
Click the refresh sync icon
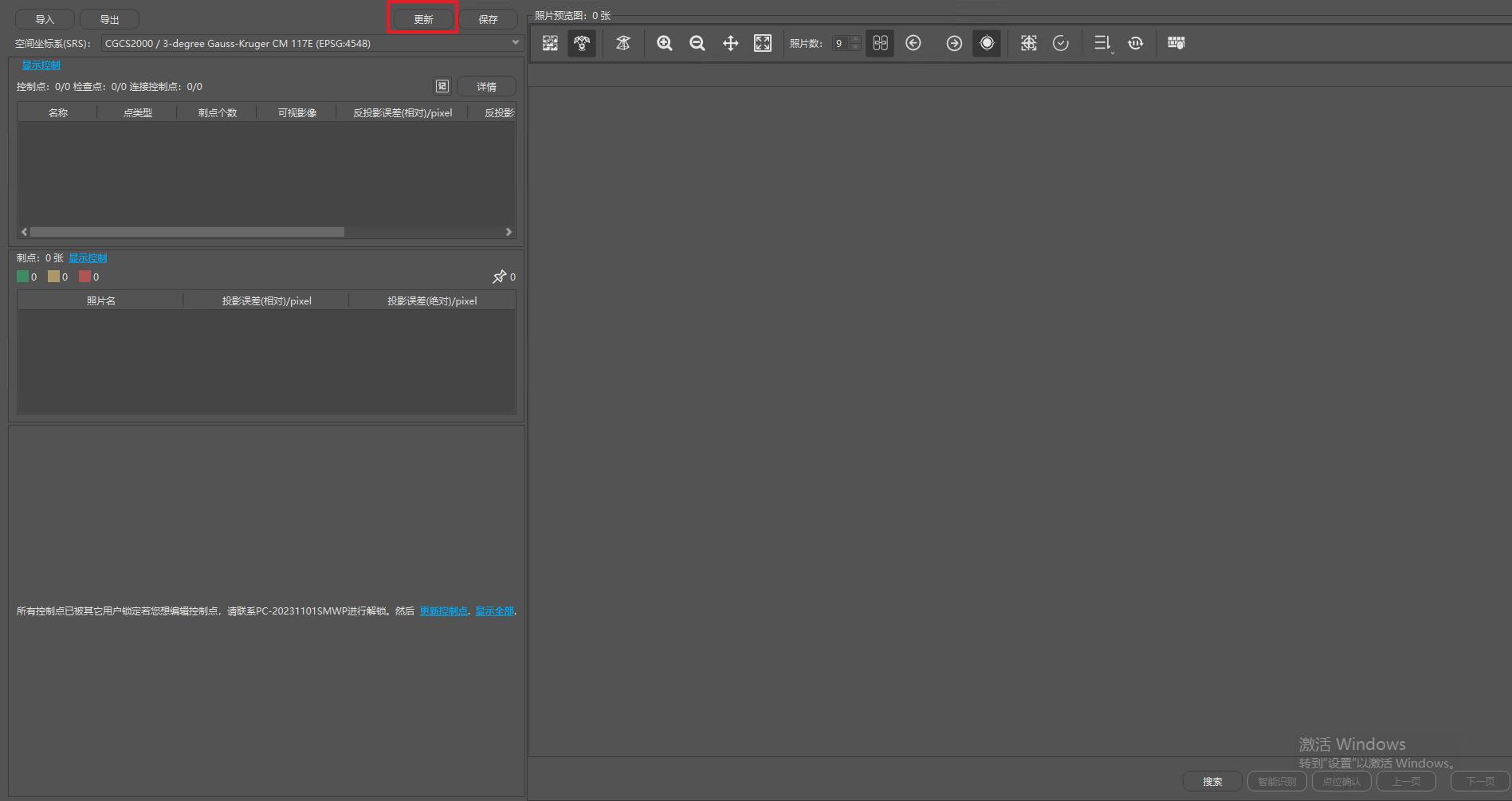click(x=1136, y=43)
